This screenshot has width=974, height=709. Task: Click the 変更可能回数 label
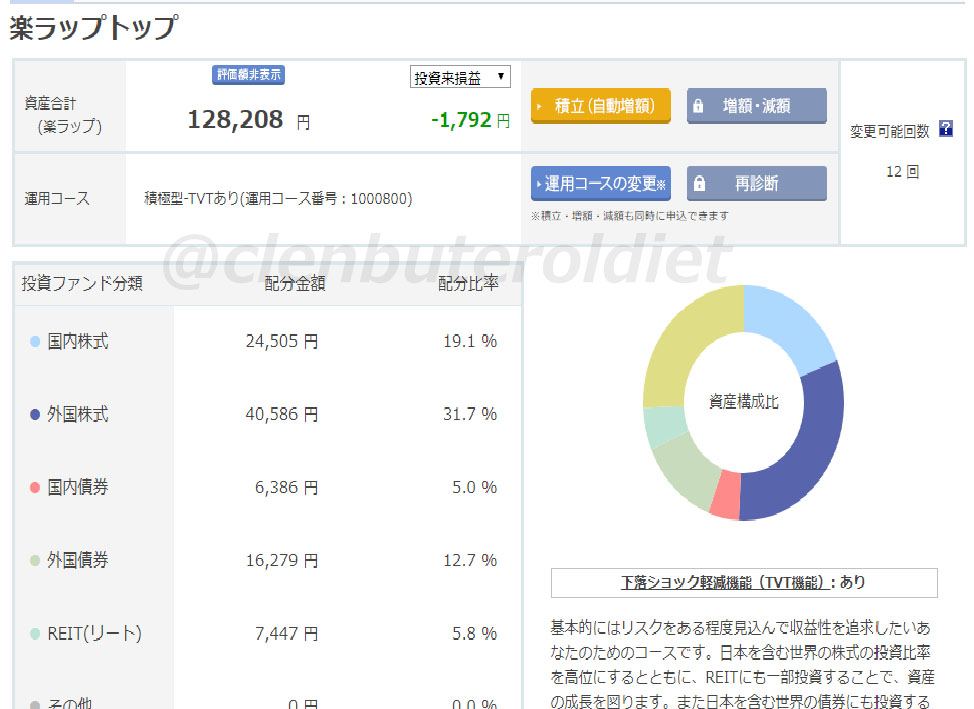[x=890, y=132]
